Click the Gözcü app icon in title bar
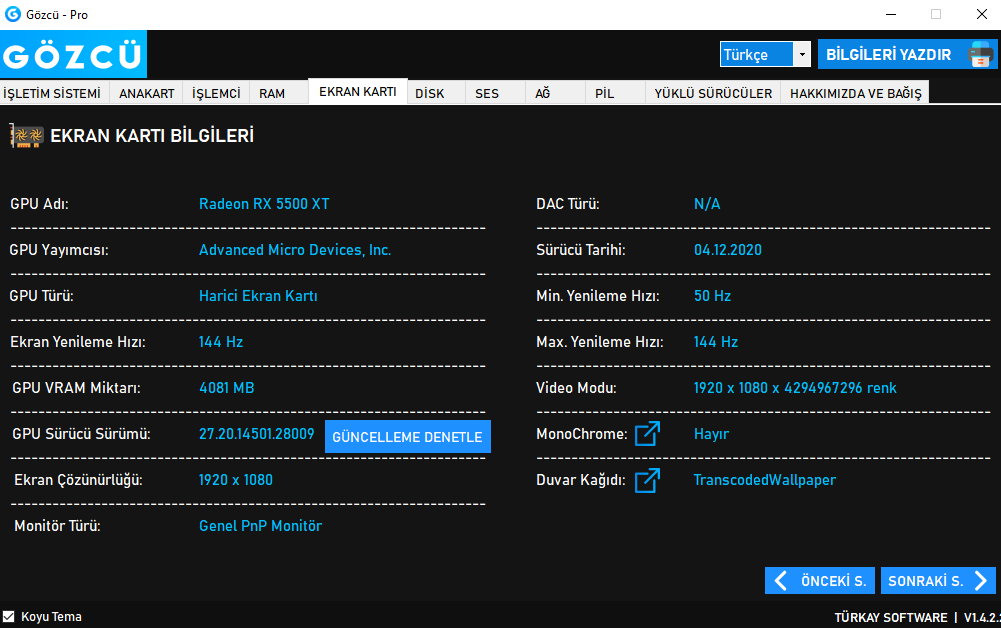The image size is (1001, 628). (13, 14)
